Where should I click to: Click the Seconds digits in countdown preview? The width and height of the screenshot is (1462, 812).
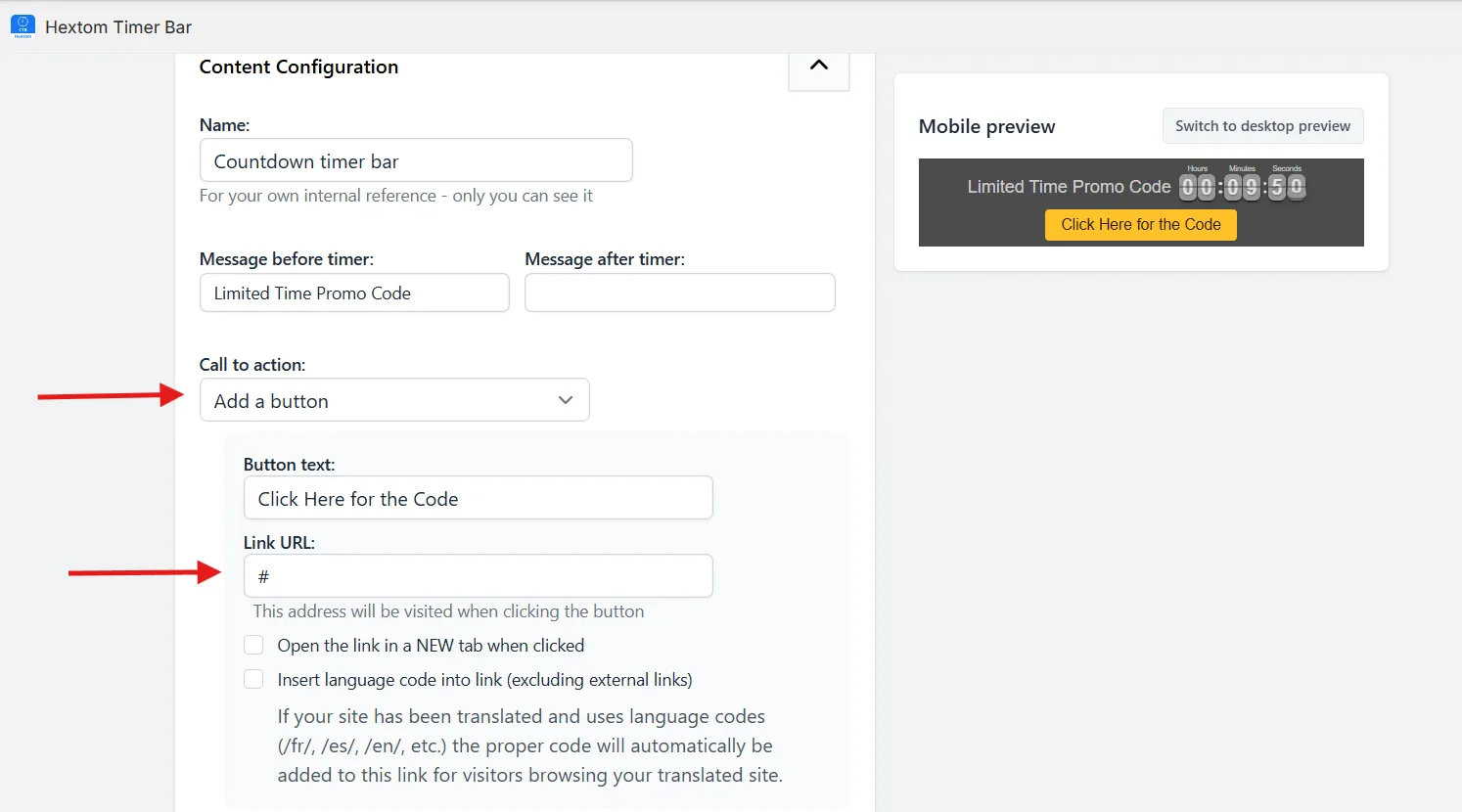[1287, 187]
